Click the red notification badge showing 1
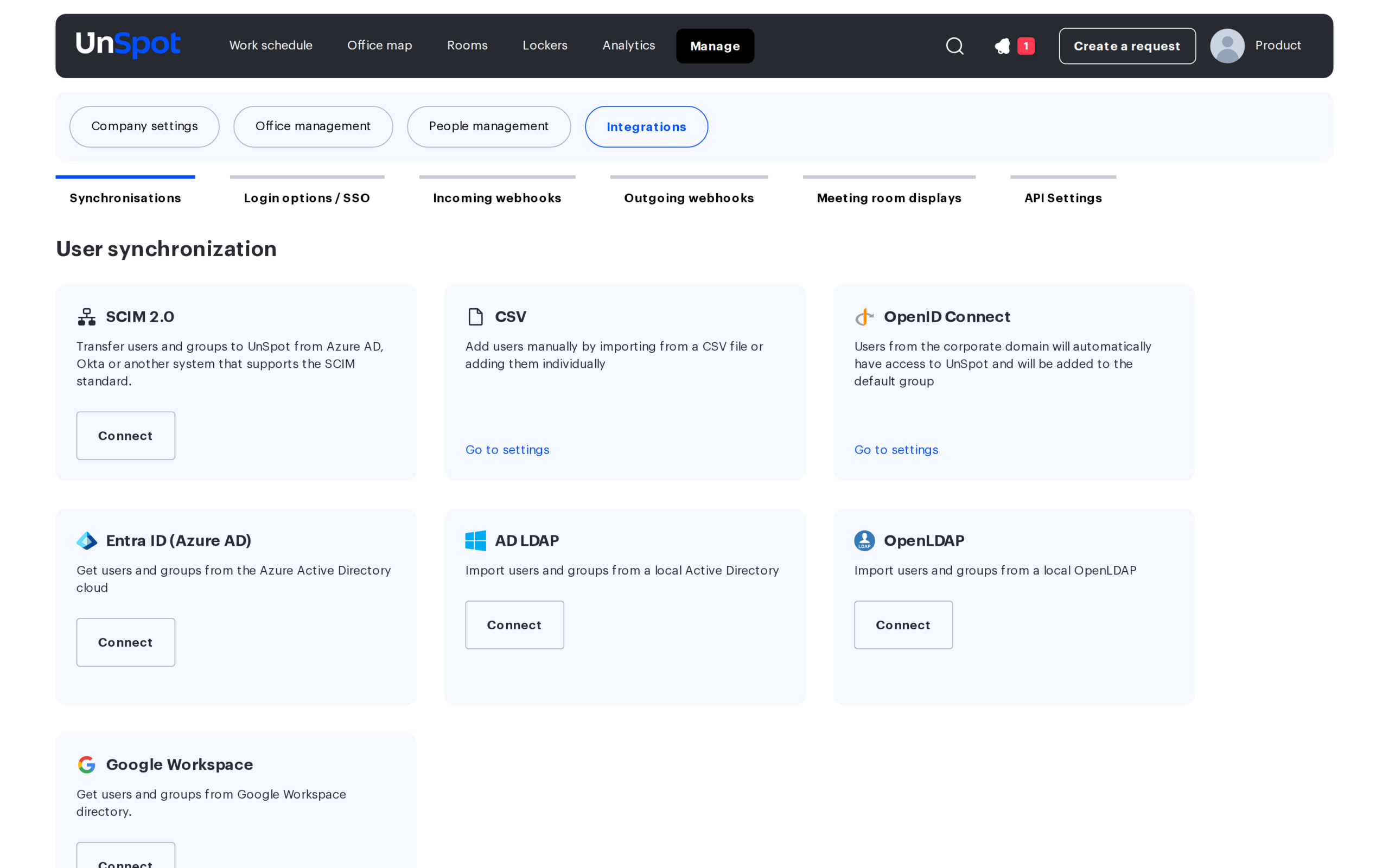 (x=1025, y=46)
